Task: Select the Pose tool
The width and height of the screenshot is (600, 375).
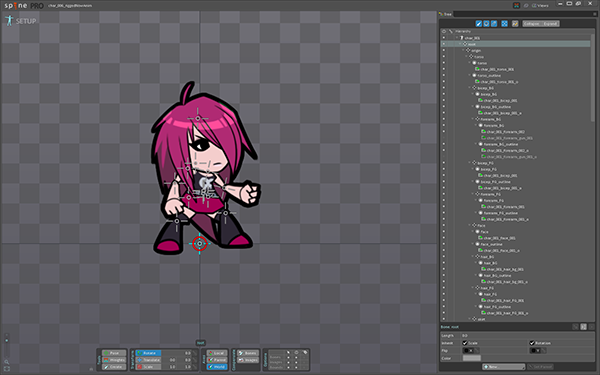Action: tap(114, 353)
